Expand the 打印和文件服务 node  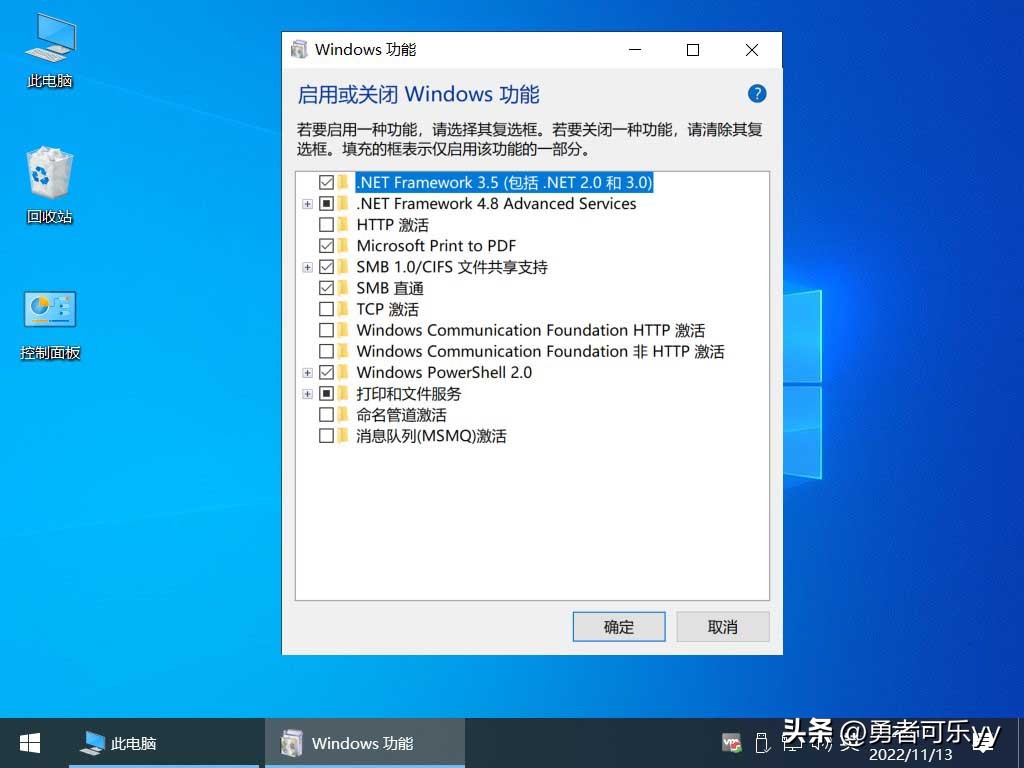pos(307,393)
